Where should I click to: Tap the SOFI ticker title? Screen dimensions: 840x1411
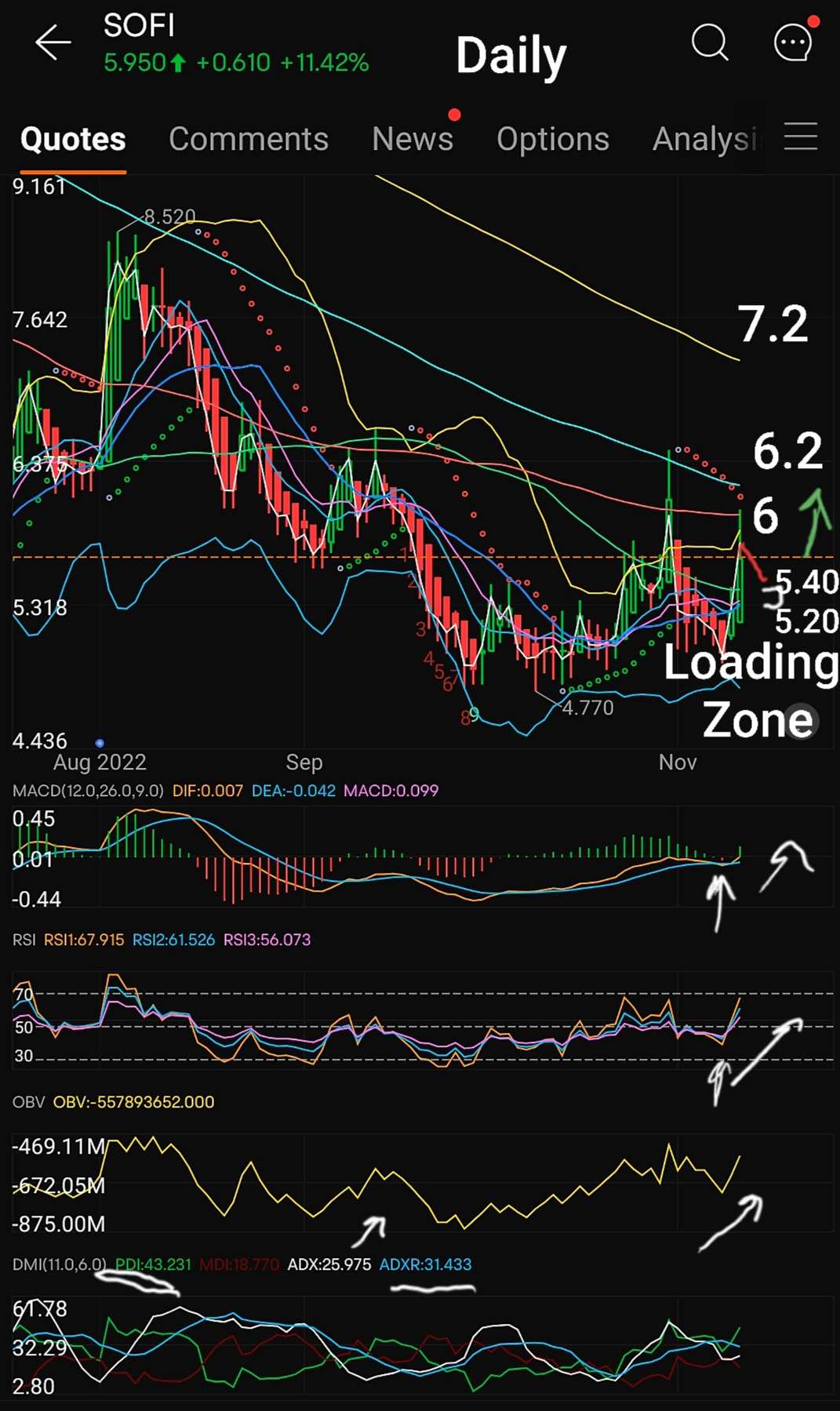pyautogui.click(x=139, y=26)
